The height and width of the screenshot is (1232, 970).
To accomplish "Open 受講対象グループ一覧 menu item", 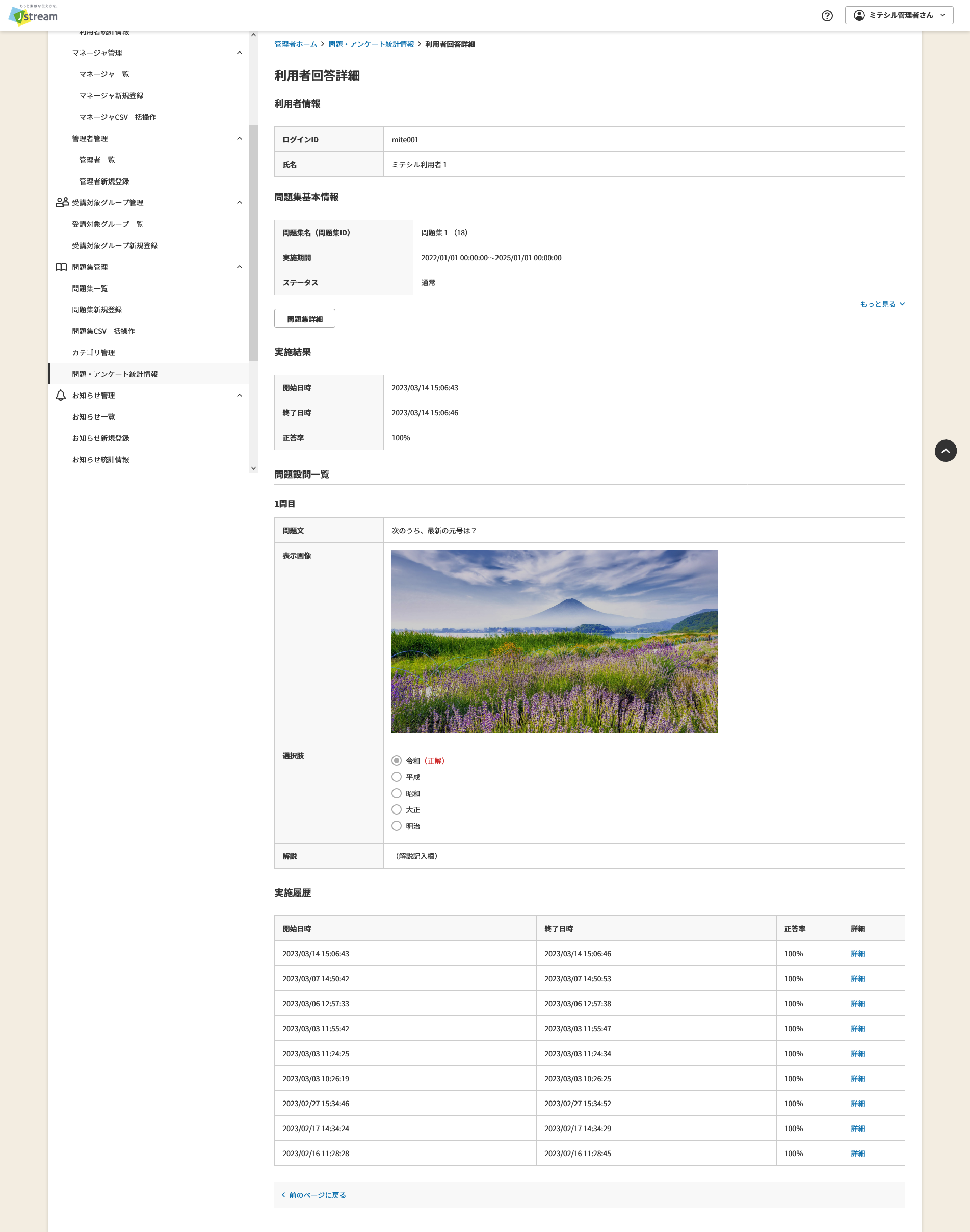I will pos(108,224).
